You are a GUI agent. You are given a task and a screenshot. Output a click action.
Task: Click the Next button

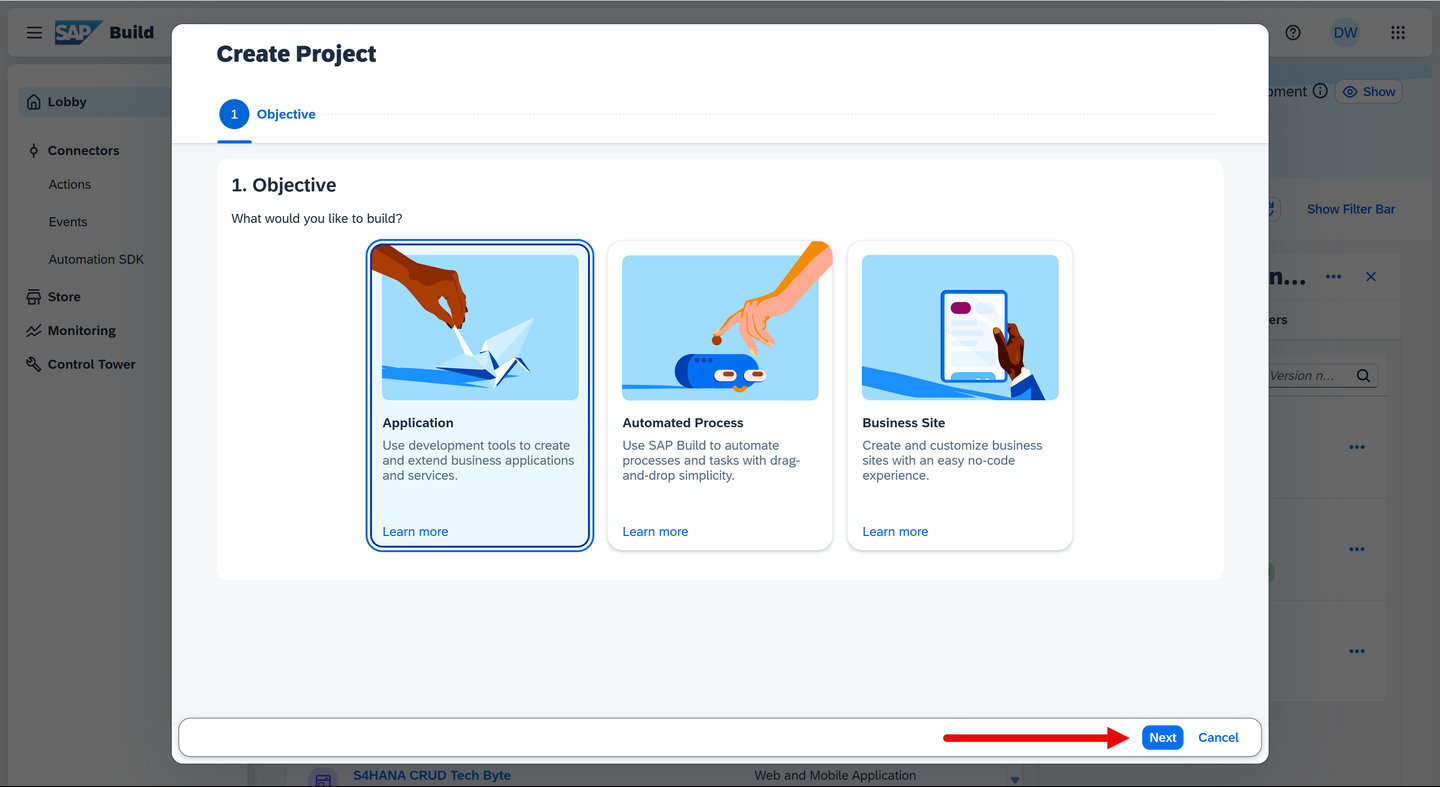pyautogui.click(x=1163, y=738)
